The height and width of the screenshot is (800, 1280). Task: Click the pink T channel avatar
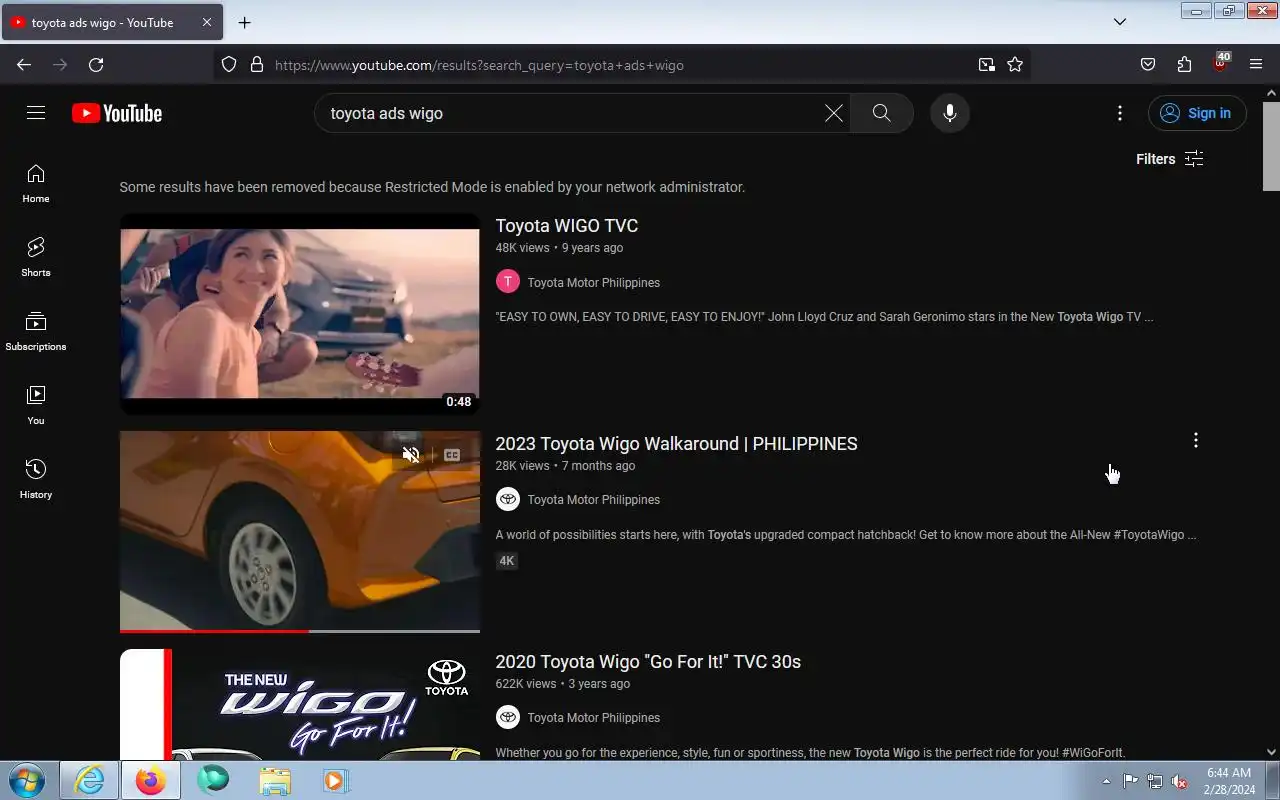tap(508, 282)
